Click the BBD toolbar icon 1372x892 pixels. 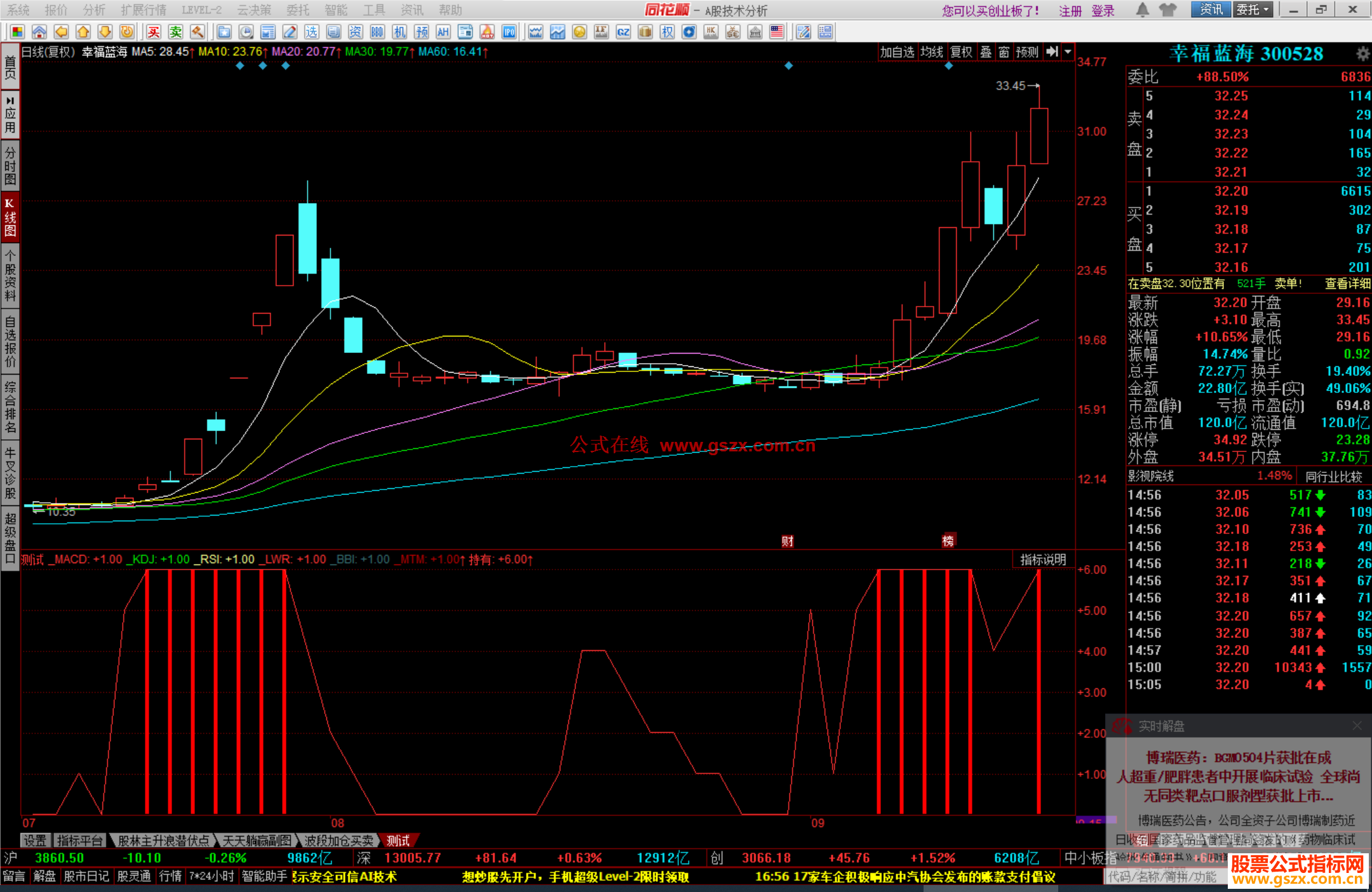[x=377, y=32]
